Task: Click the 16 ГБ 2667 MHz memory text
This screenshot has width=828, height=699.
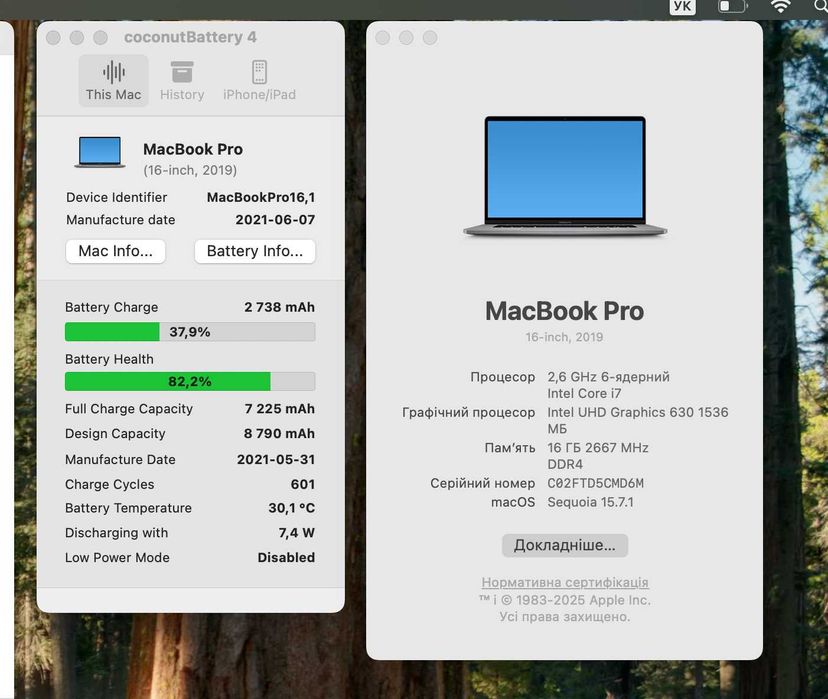Action: click(x=598, y=448)
